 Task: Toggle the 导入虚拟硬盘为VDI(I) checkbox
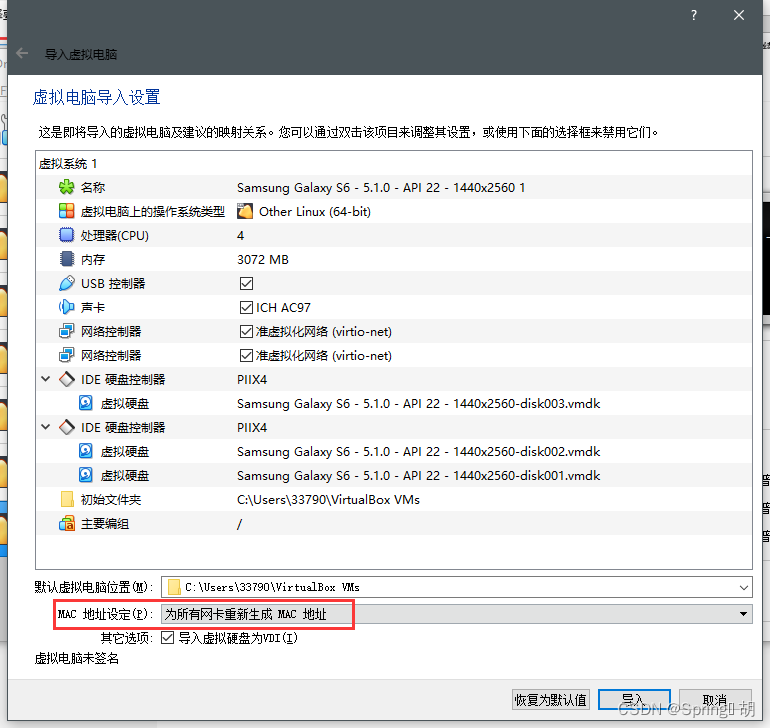pyautogui.click(x=167, y=638)
